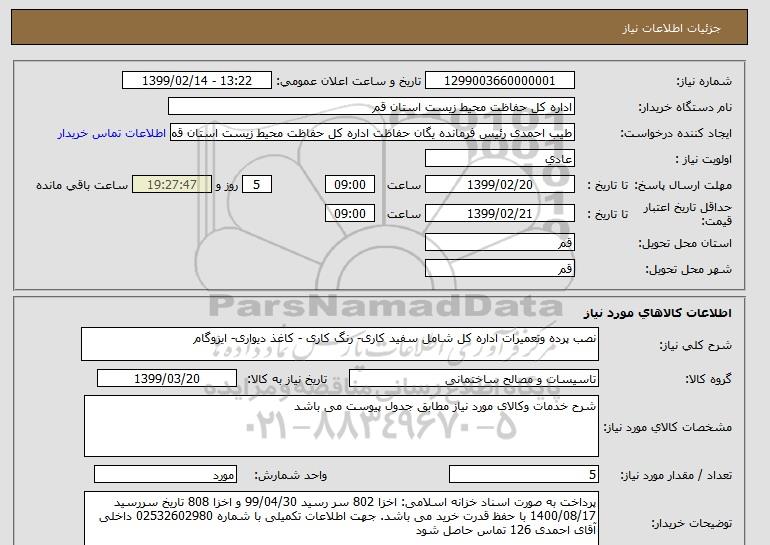Click the توضیحات خریدار label
Image resolution: width=770 pixels, height=545 pixels.
(691, 524)
